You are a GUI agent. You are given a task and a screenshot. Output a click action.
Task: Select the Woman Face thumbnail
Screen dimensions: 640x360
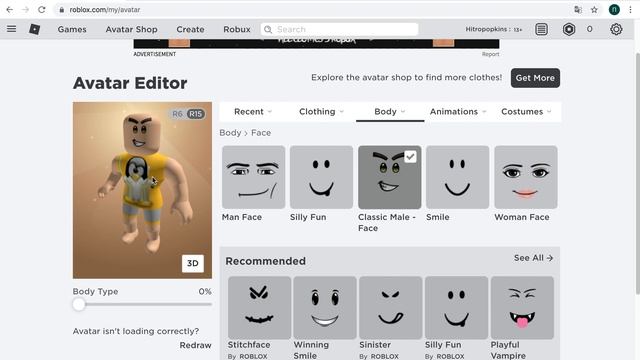[526, 177]
